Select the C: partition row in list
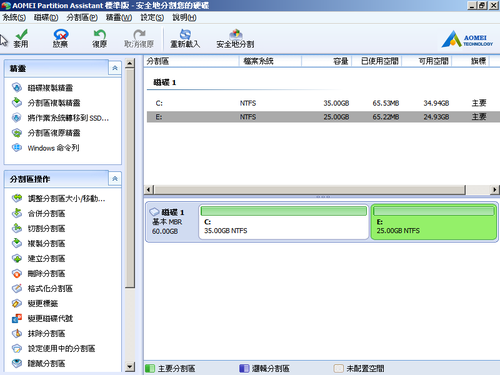Screen dimensions: 500x375 click(x=323, y=103)
